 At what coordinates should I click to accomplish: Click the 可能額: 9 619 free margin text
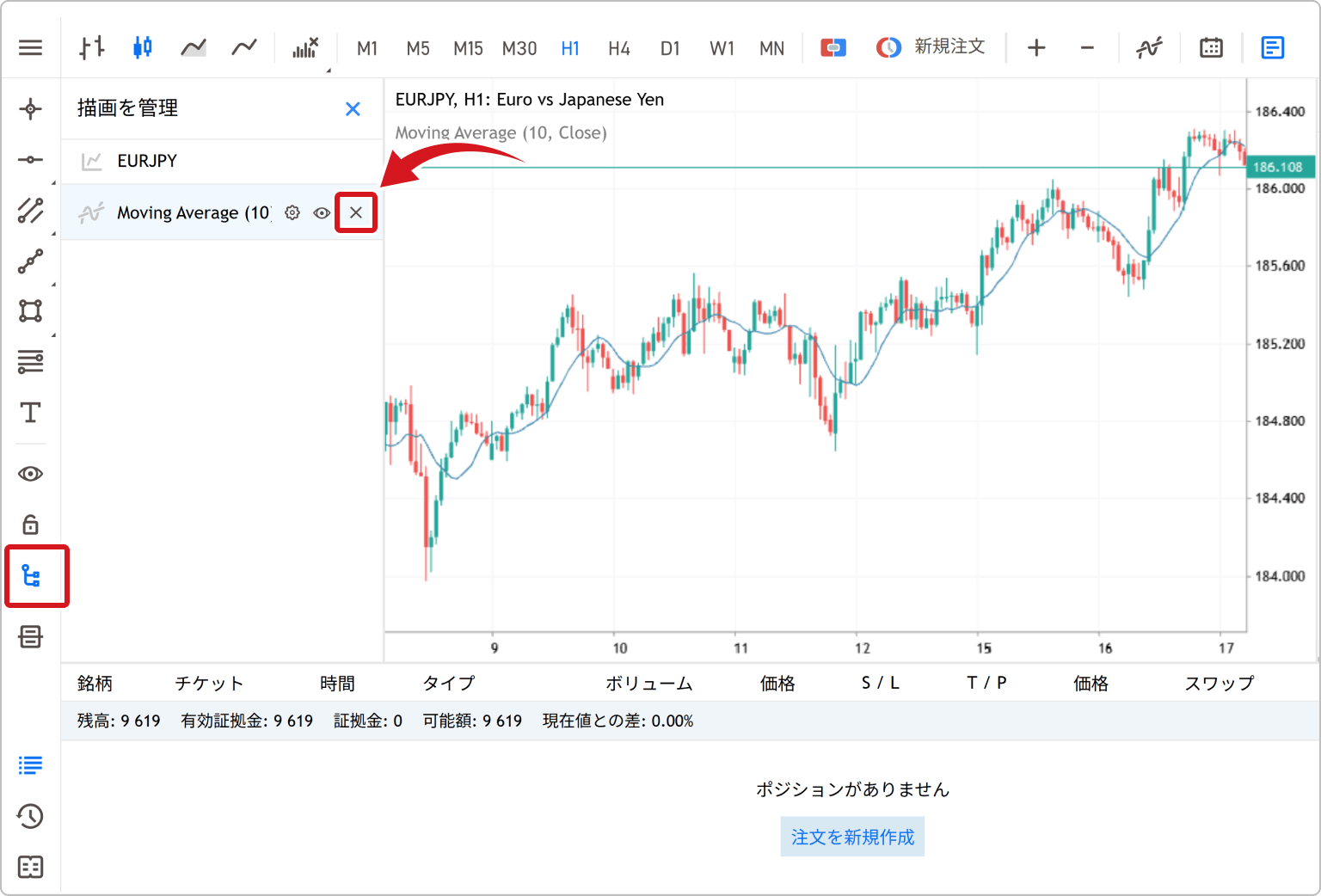point(472,721)
